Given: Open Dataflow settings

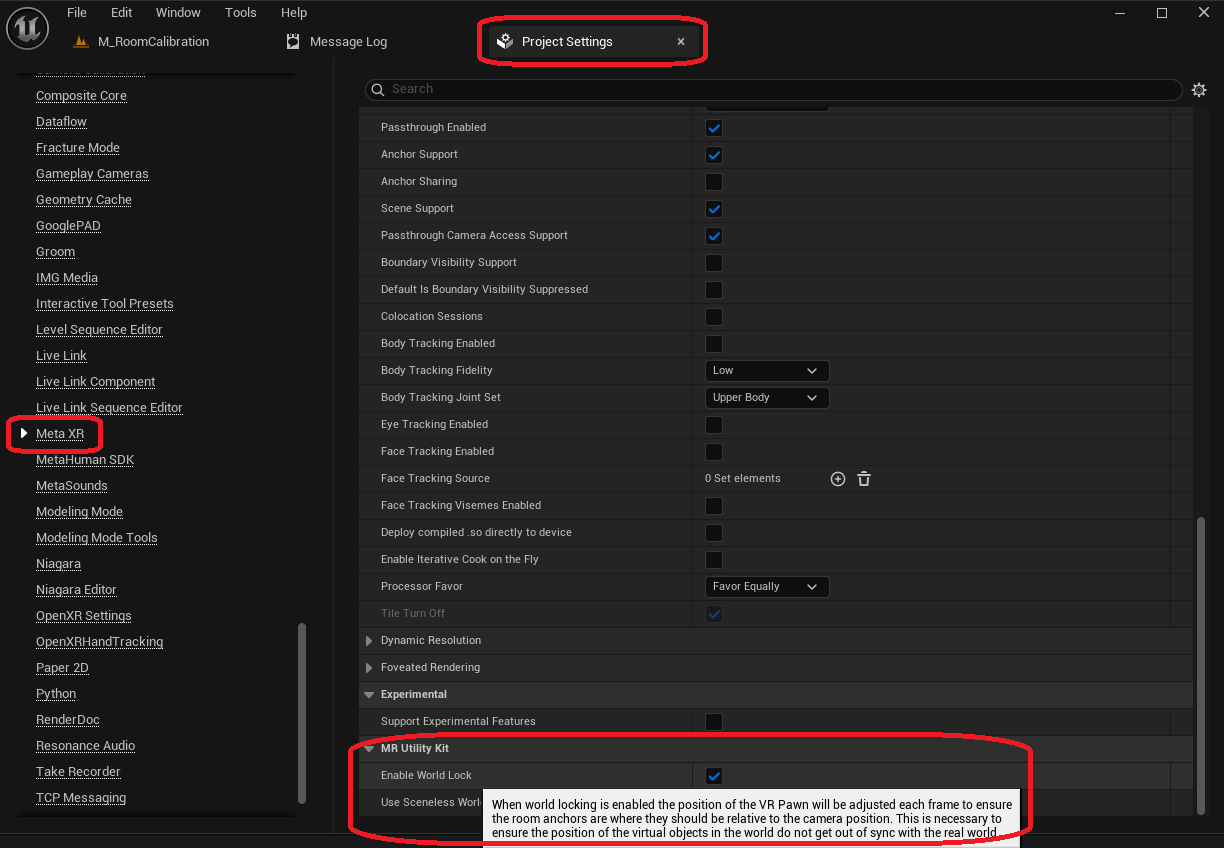Looking at the screenshot, I should (x=61, y=122).
